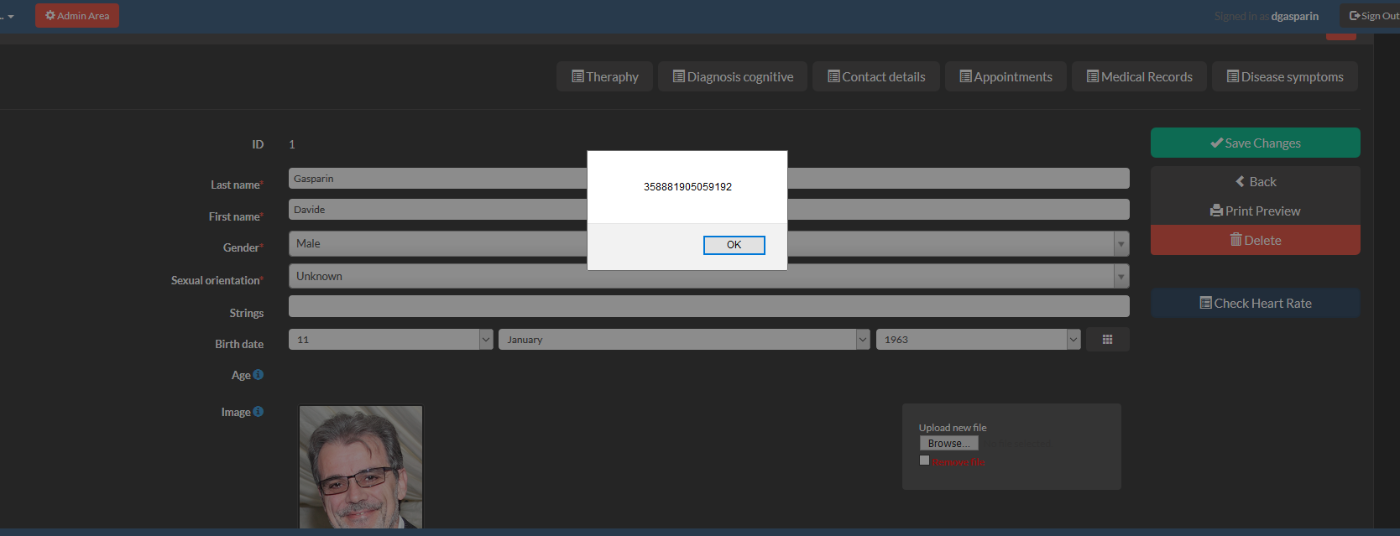Check Heart Rate
The height and width of the screenshot is (536, 1400).
(1255, 303)
